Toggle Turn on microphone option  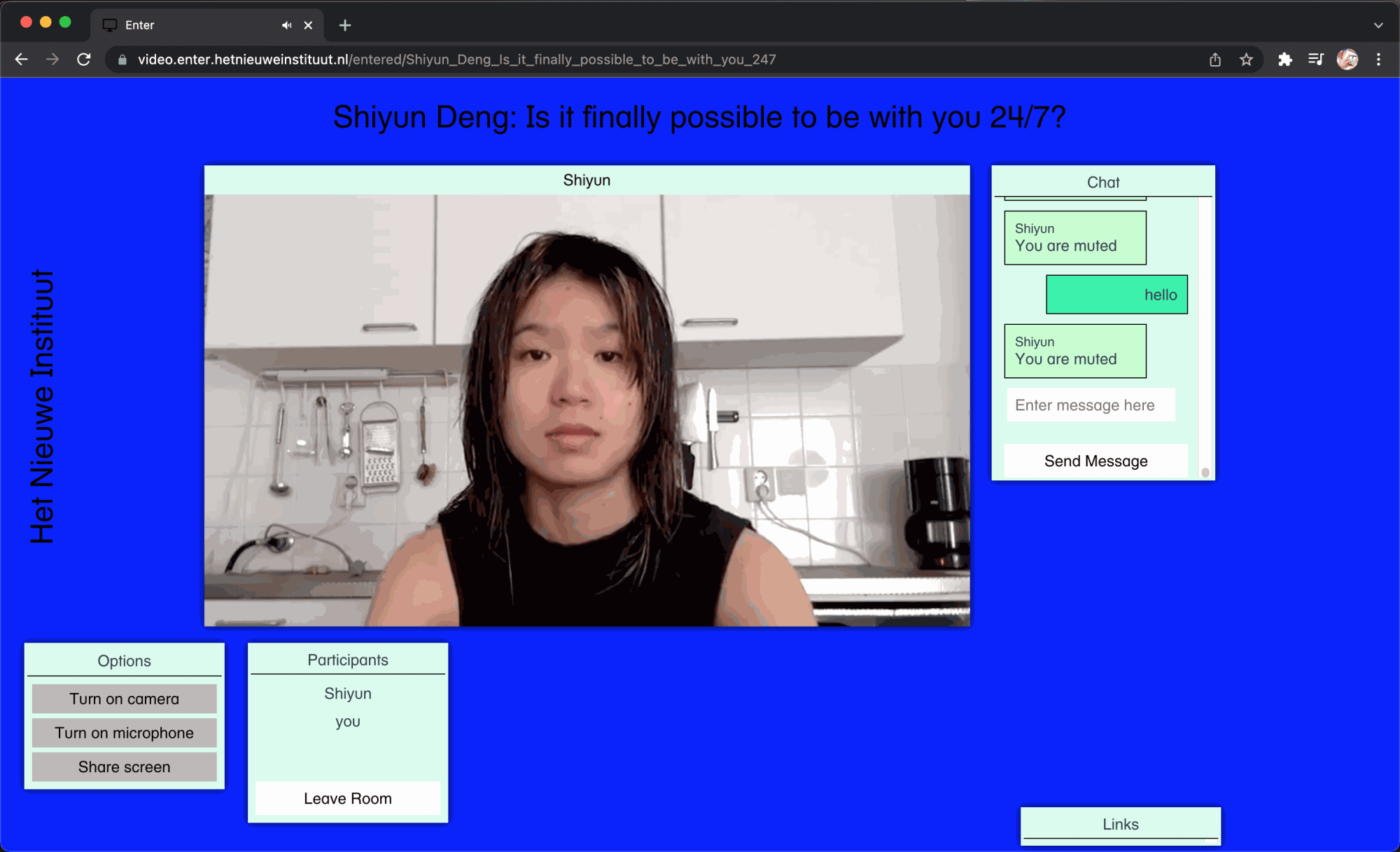click(x=124, y=732)
